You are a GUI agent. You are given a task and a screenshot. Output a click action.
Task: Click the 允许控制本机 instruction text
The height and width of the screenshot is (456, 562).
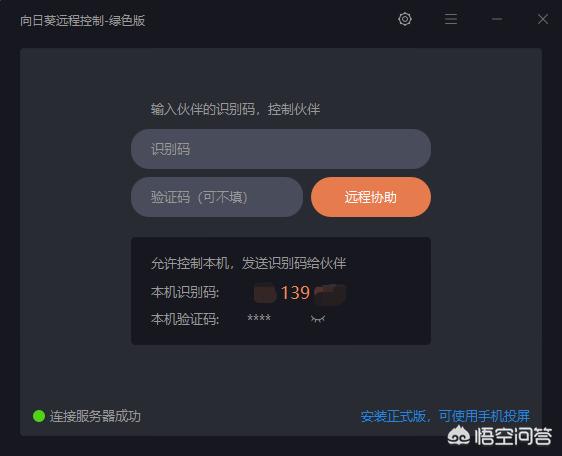190,263
